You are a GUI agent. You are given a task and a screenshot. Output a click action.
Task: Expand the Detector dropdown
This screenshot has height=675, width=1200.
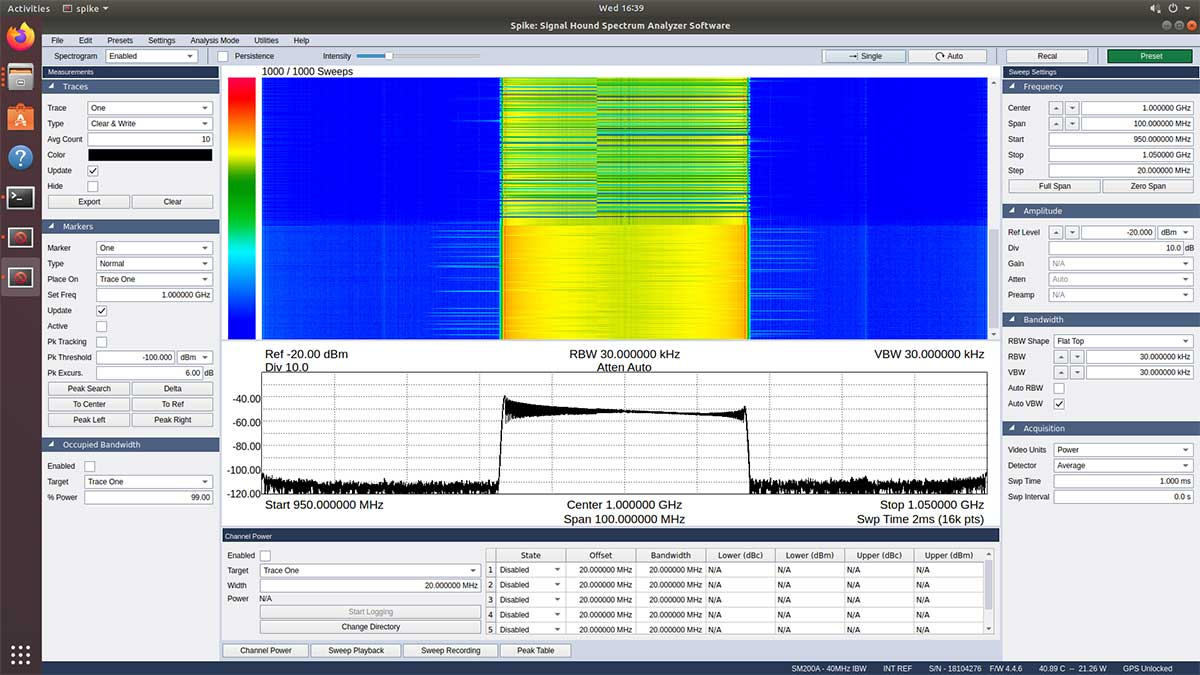1121,466
